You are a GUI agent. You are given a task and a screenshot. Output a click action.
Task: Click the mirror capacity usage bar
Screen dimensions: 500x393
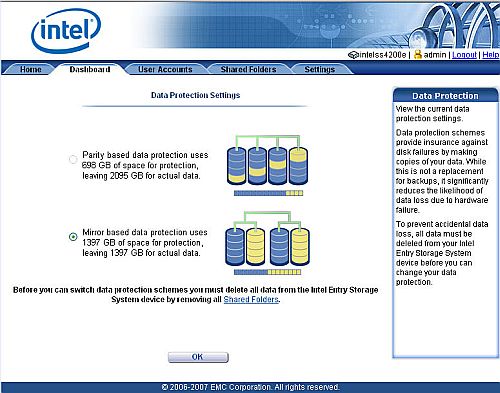[x=267, y=272]
